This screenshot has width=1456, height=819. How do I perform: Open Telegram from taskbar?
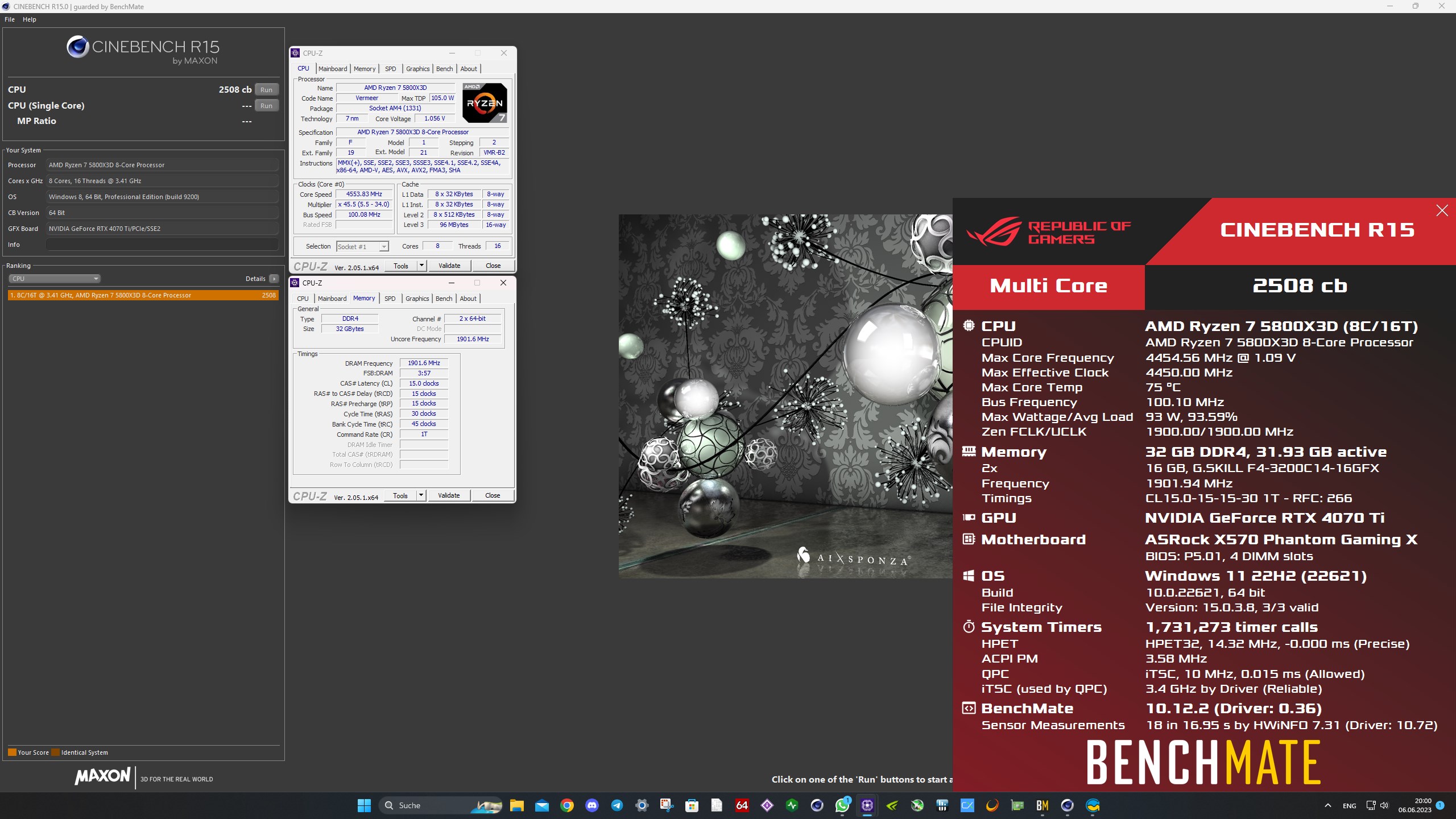617,805
